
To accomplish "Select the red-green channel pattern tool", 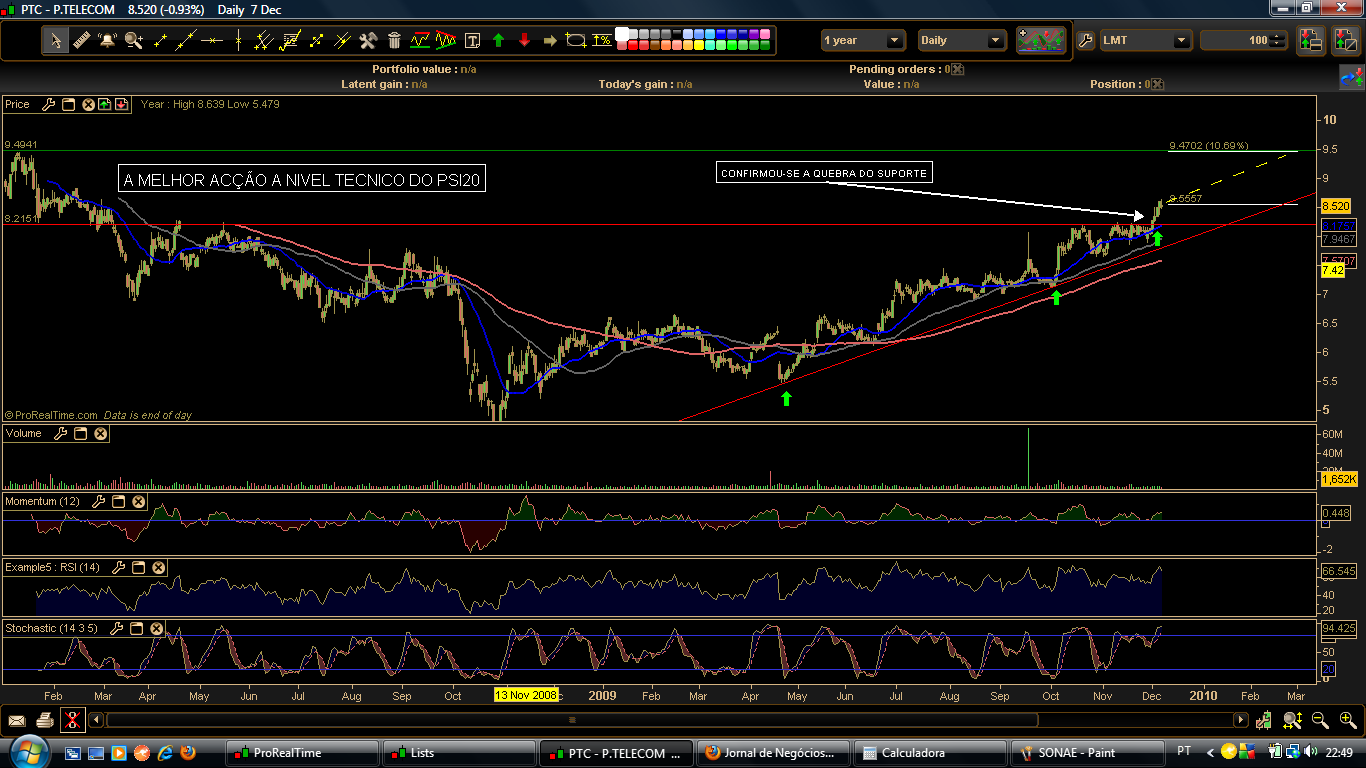I will (420, 41).
